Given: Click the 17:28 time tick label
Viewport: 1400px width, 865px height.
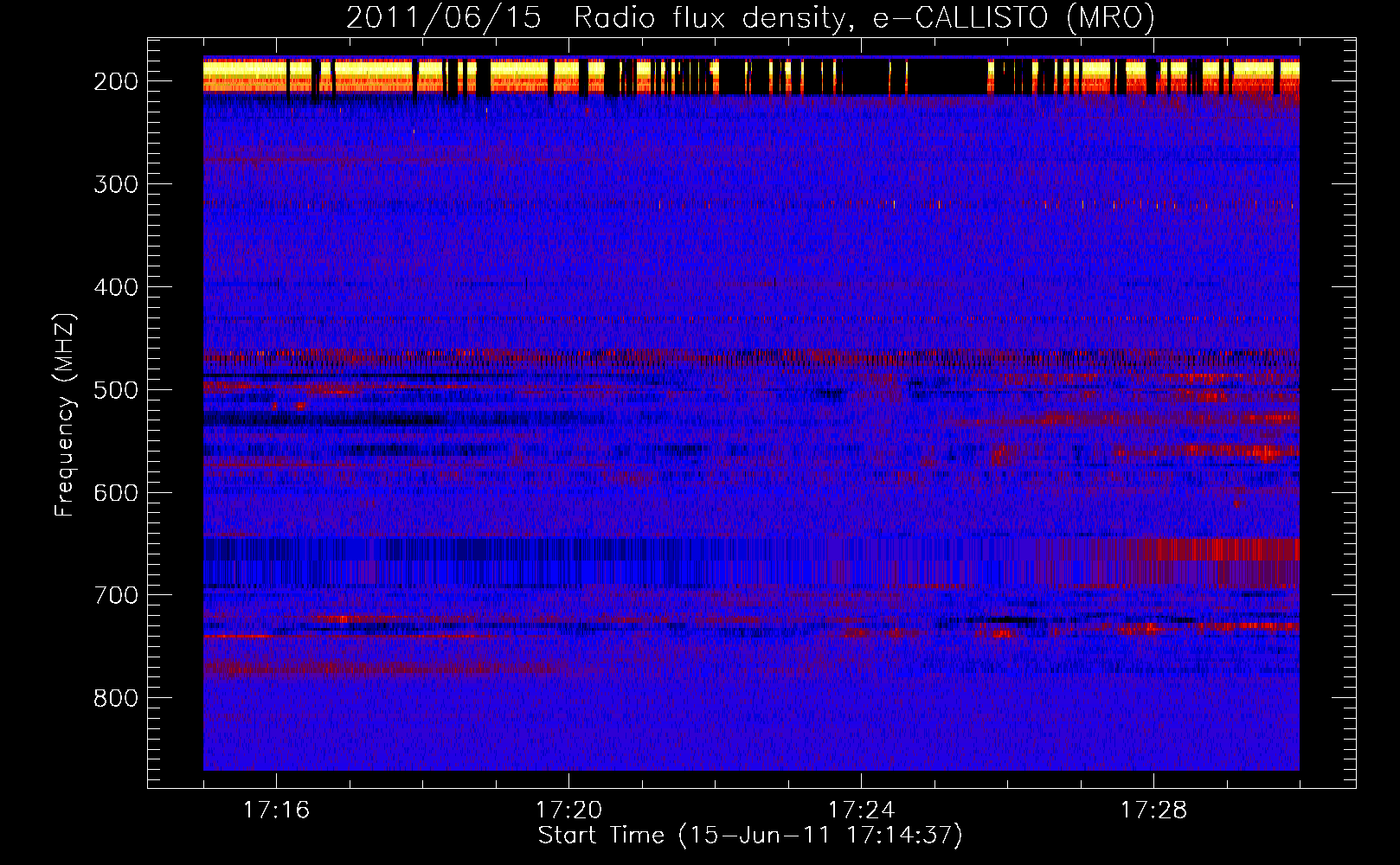Looking at the screenshot, I should (1153, 810).
